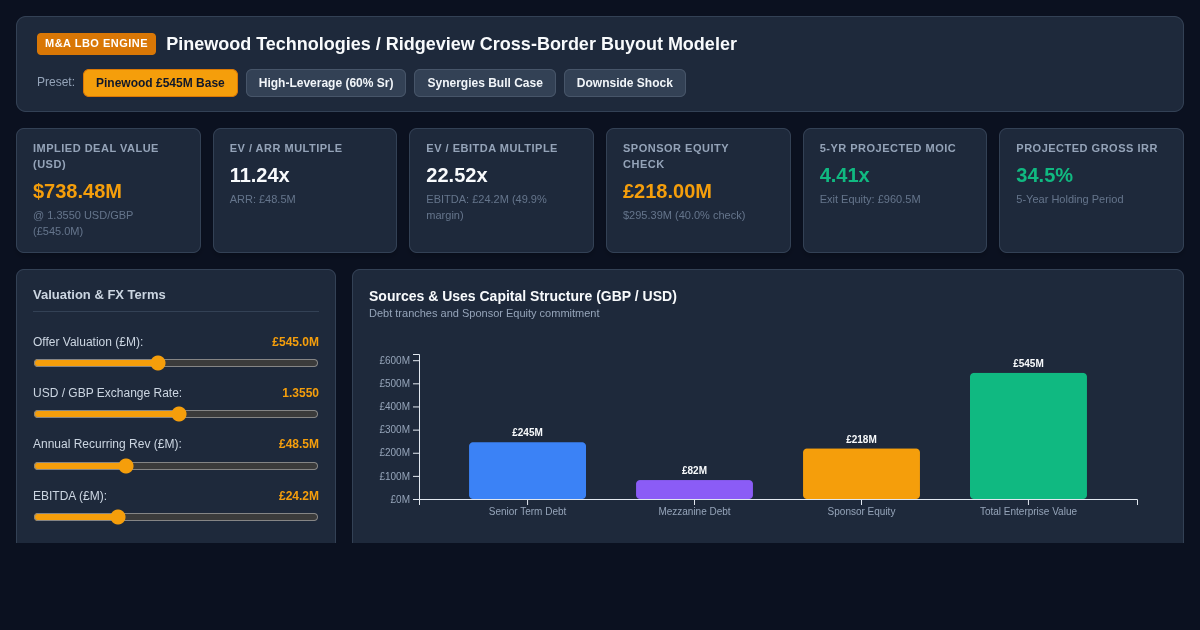Viewport: 1200px width, 630px height.
Task: Click the £245M bar data label
Action: [527, 433]
